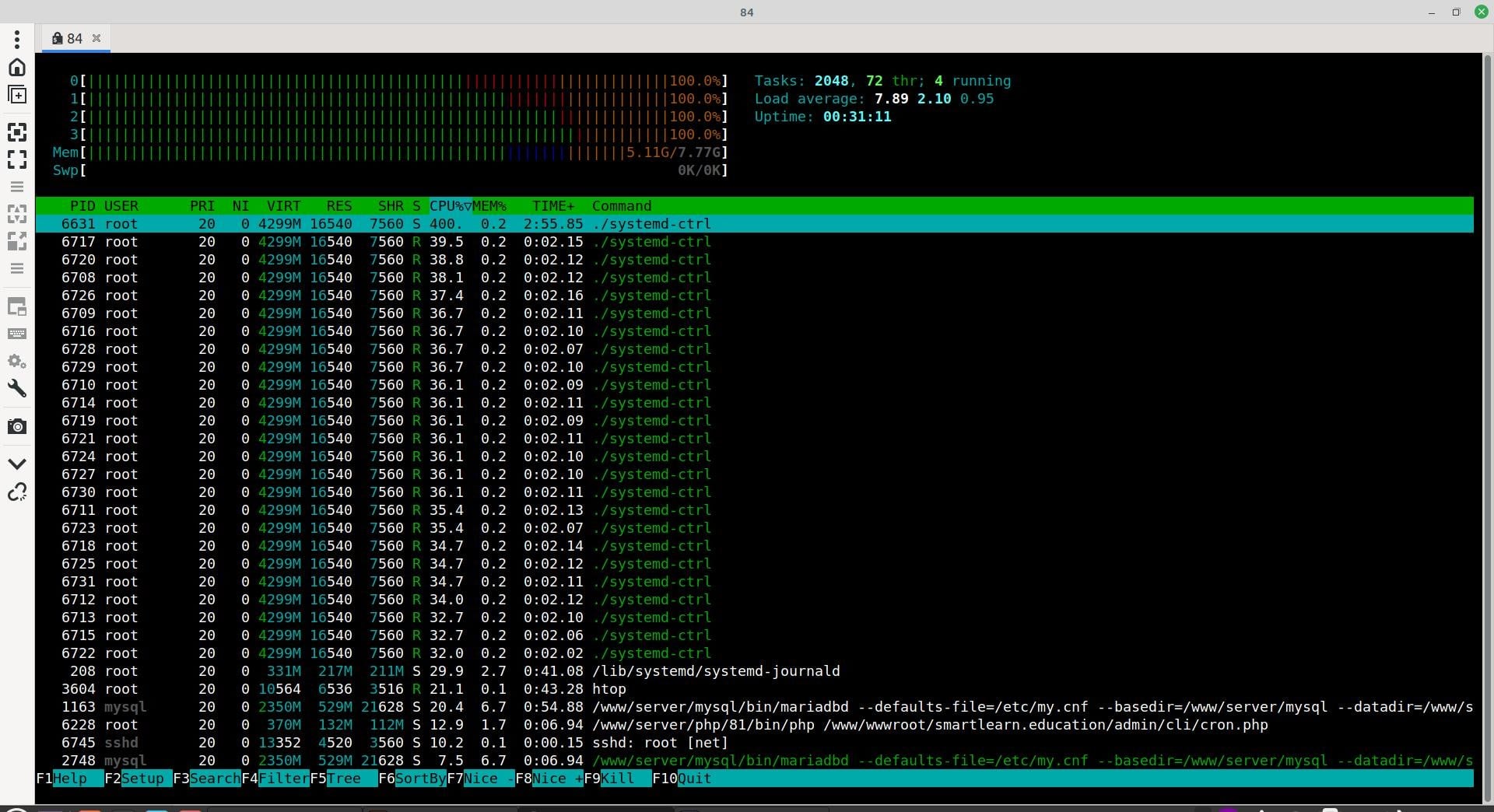Screen dimensions: 1494x812
Task: Toggle fullscreen mode in the sidebar
Action: pyautogui.click(x=17, y=159)
